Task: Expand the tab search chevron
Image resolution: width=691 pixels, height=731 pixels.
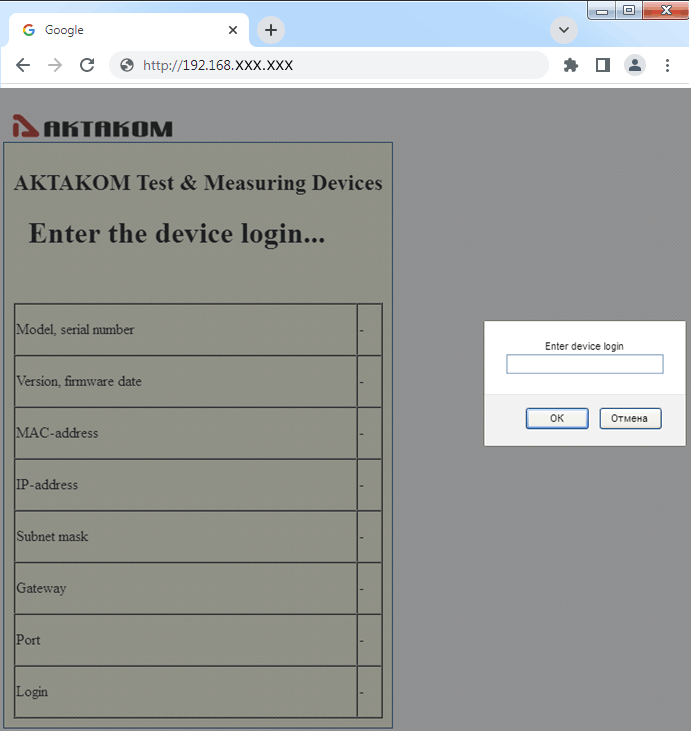Action: coord(564,30)
